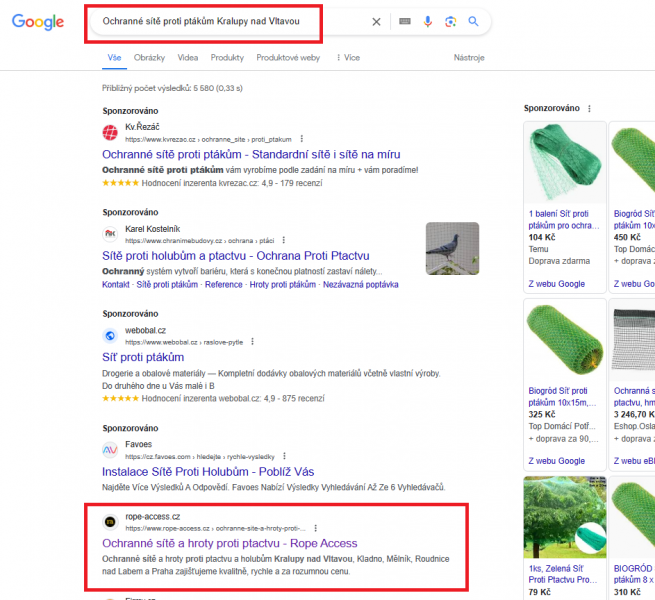Switch to the Obrázky tab
This screenshot has width=655, height=600.
pos(149,58)
